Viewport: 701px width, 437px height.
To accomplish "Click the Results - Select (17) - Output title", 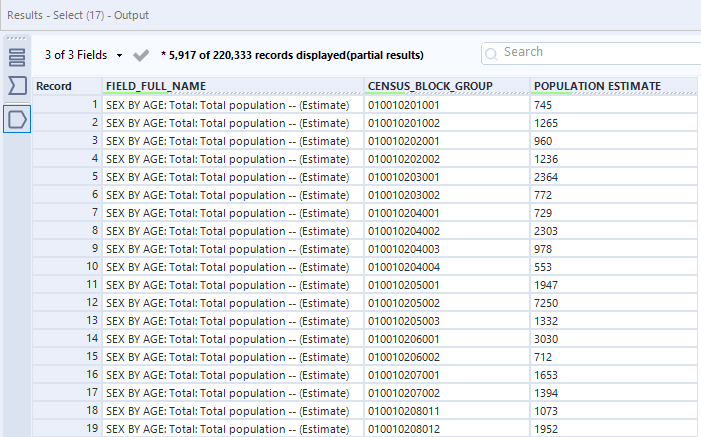I will click(78, 15).
